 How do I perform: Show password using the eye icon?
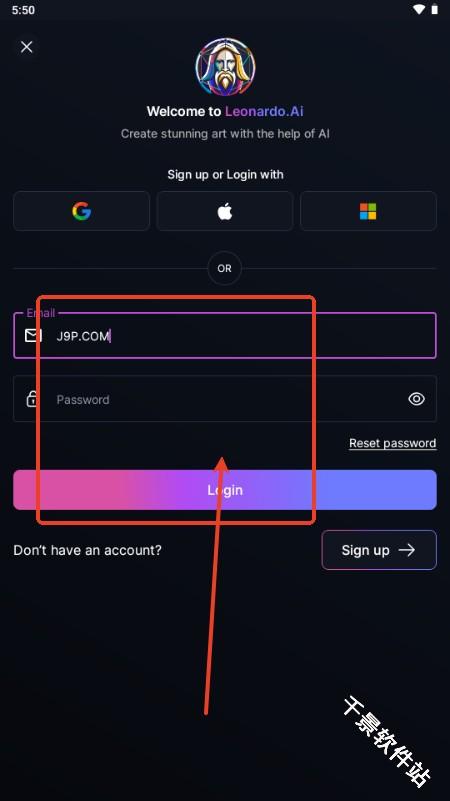417,399
